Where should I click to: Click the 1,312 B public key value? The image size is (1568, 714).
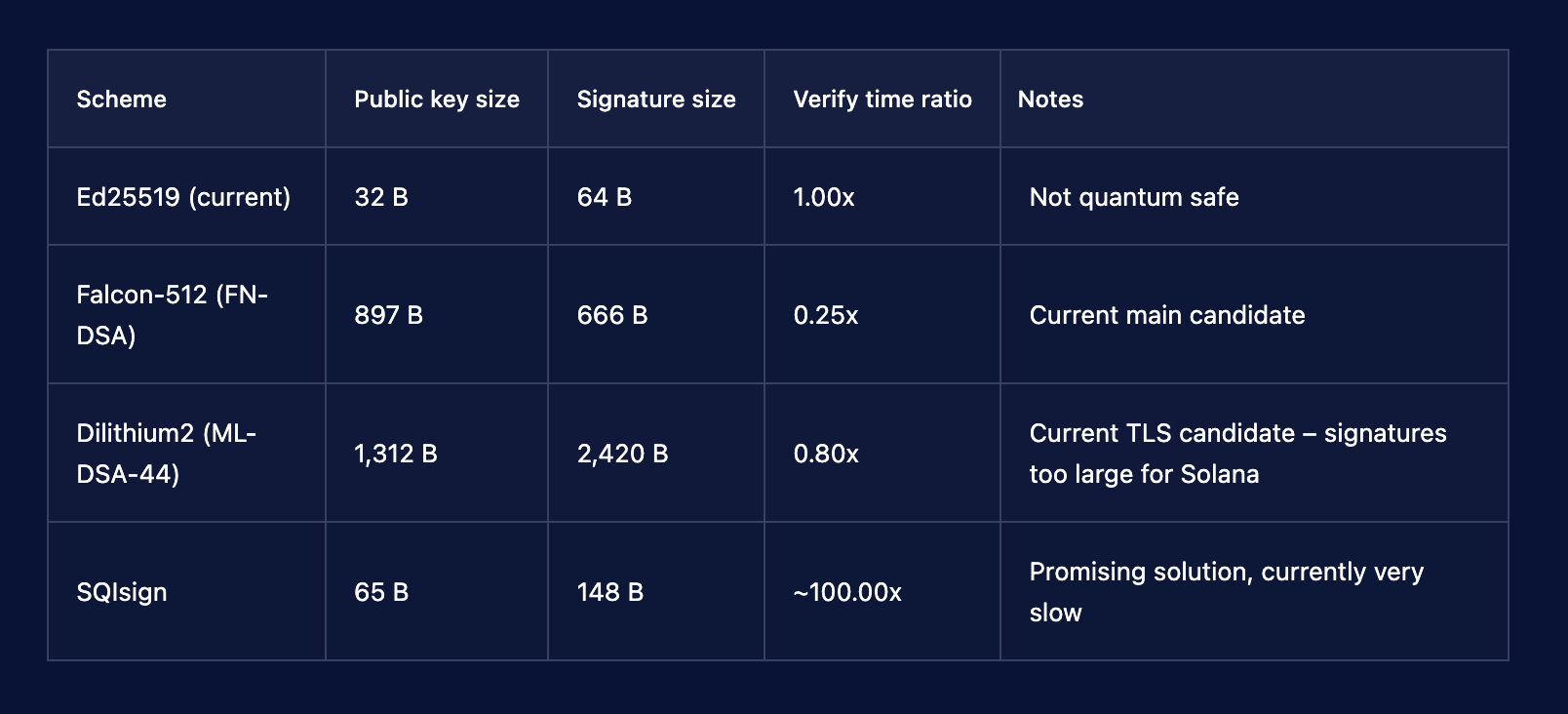pos(395,454)
